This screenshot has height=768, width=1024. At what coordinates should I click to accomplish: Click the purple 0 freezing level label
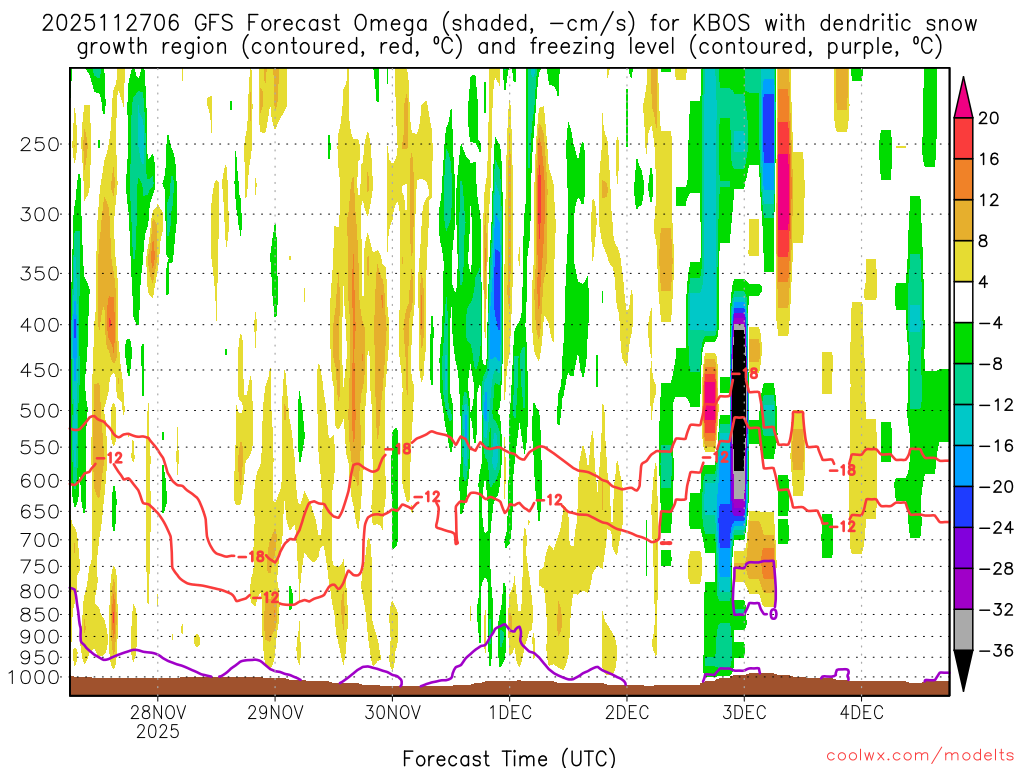click(773, 615)
